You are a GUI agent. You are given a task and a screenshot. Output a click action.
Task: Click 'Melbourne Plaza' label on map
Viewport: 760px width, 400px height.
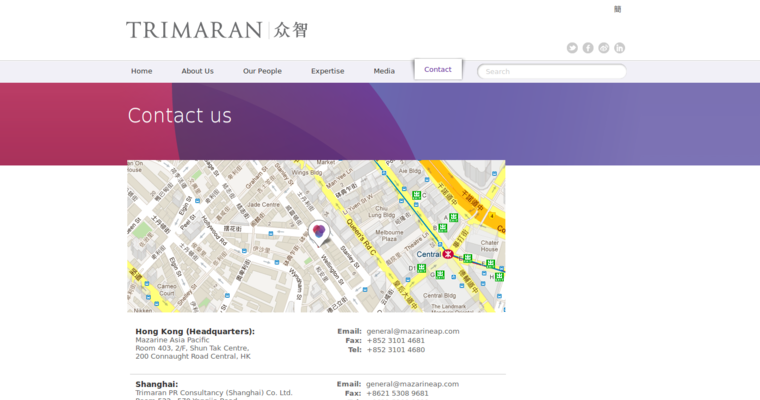click(389, 236)
